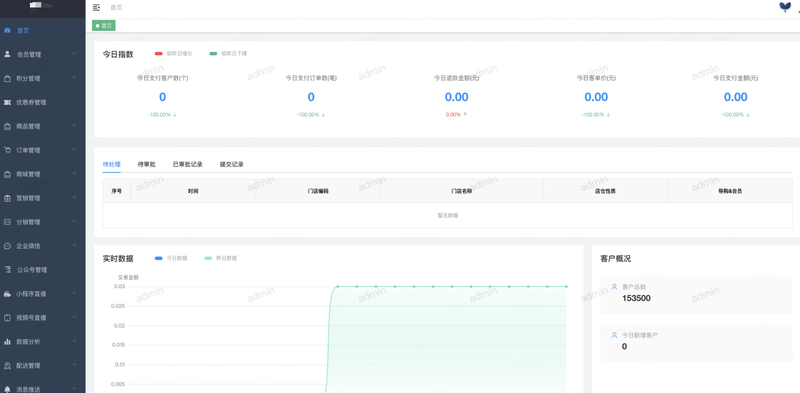This screenshot has width=800, height=393.
Task: Open the 已审批记录 tab
Action: coord(188,164)
